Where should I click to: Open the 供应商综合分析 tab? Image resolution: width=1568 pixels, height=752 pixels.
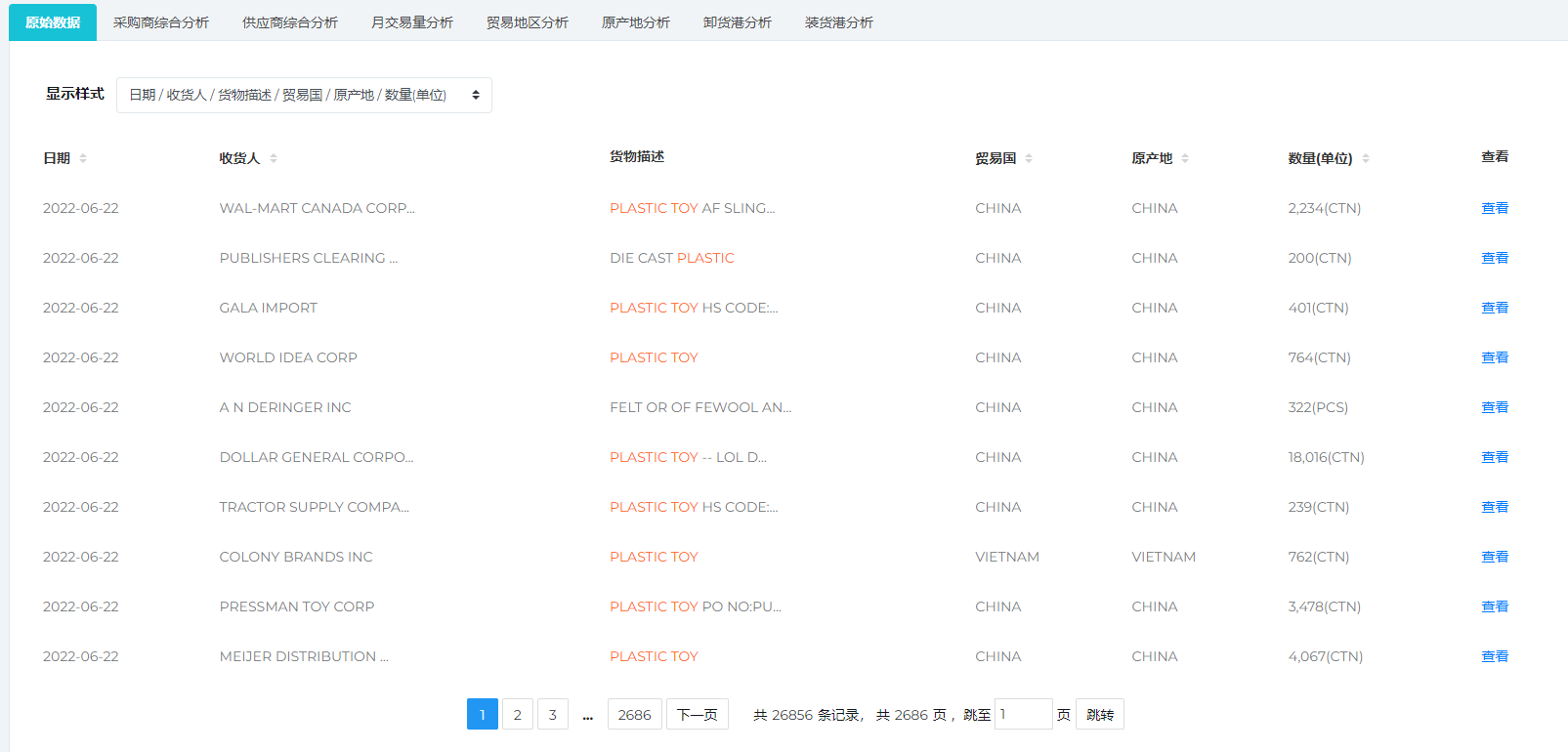[290, 22]
